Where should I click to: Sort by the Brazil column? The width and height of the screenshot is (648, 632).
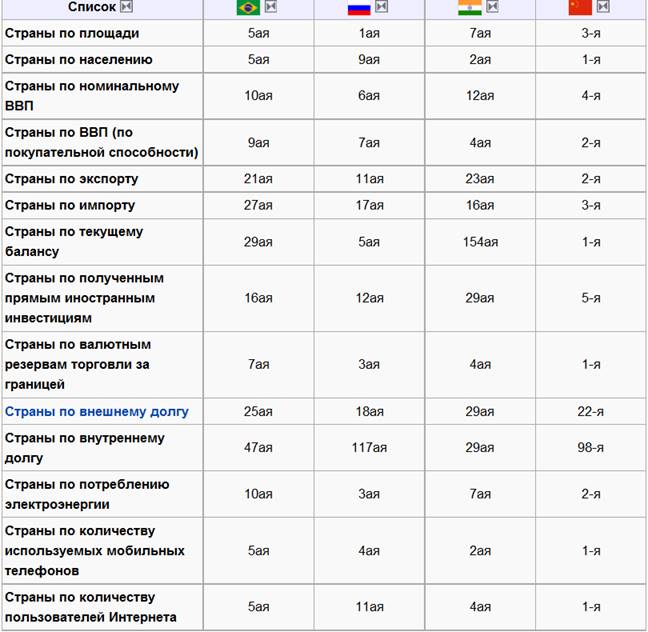click(x=270, y=7)
